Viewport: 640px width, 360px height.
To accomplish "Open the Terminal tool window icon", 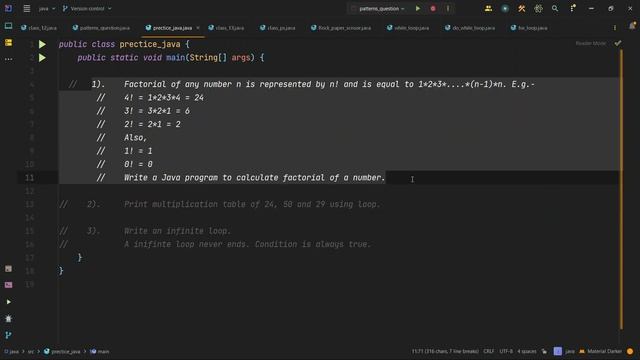I will pyautogui.click(x=8, y=285).
